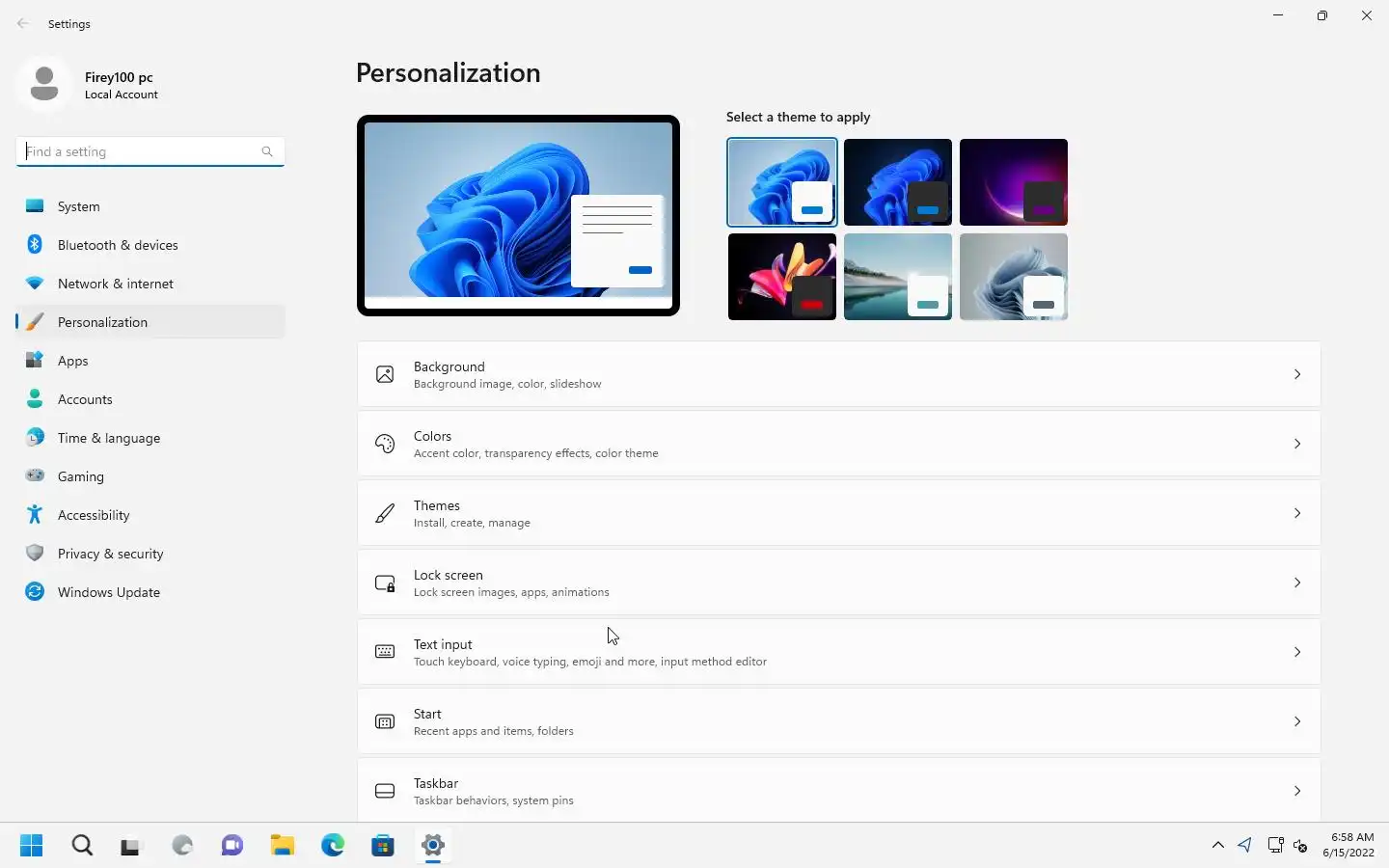Click the Accessibility figure icon
Viewport: 1389px width, 868px height.
click(x=35, y=515)
